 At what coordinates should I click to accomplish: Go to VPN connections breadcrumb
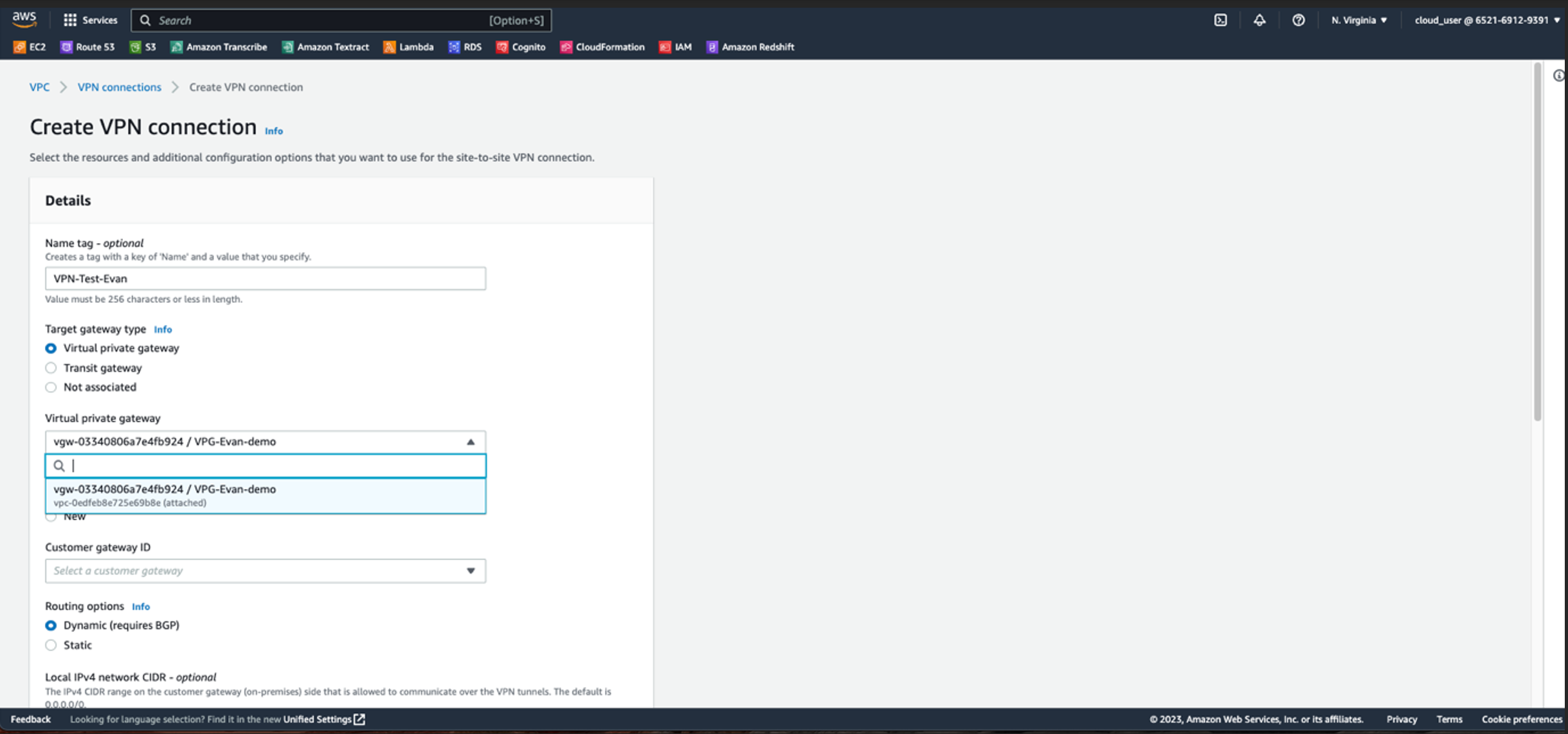pos(119,87)
